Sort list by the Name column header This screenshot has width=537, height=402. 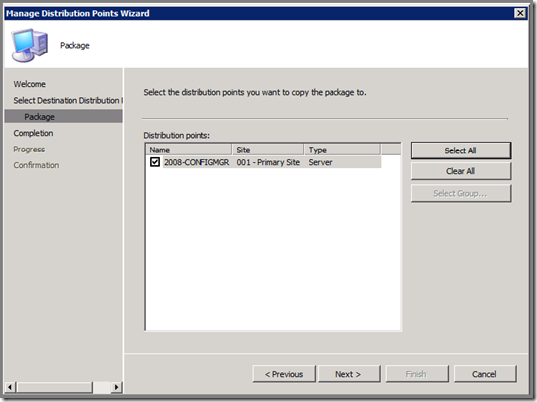click(x=189, y=150)
